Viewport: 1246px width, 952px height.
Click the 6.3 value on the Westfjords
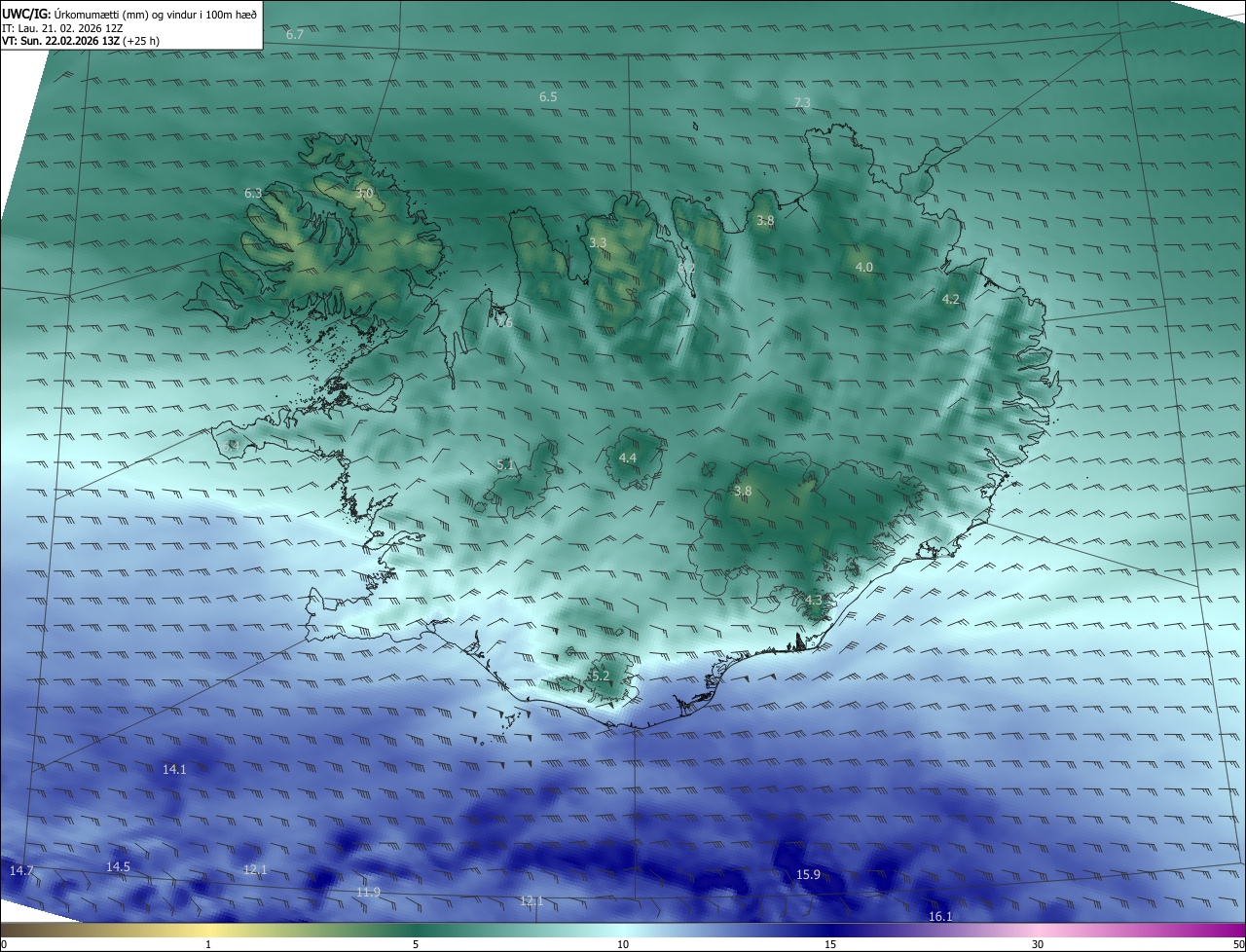253,194
